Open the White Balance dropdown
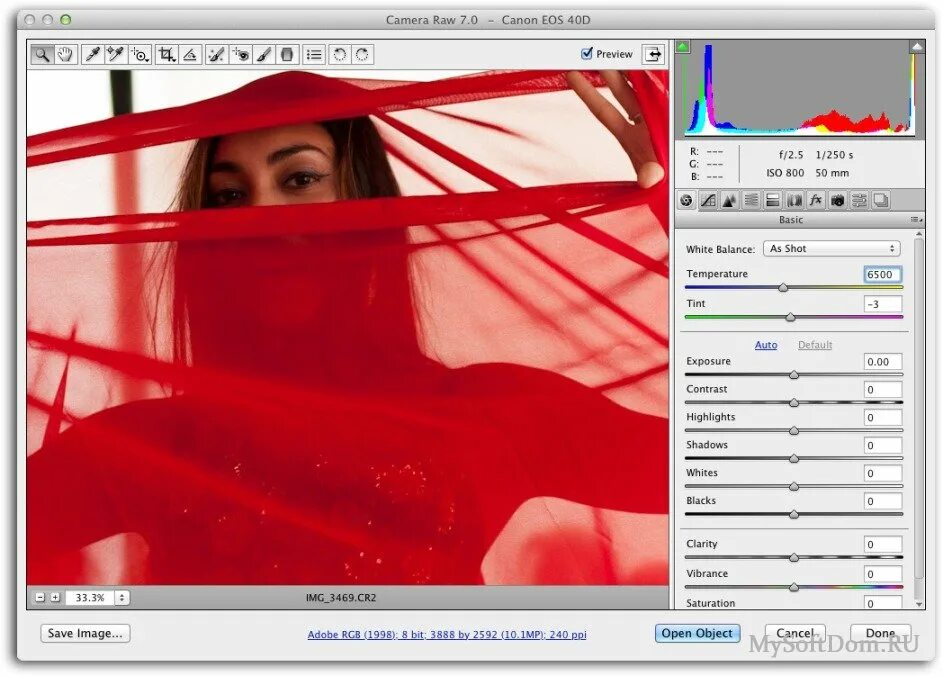 (832, 248)
